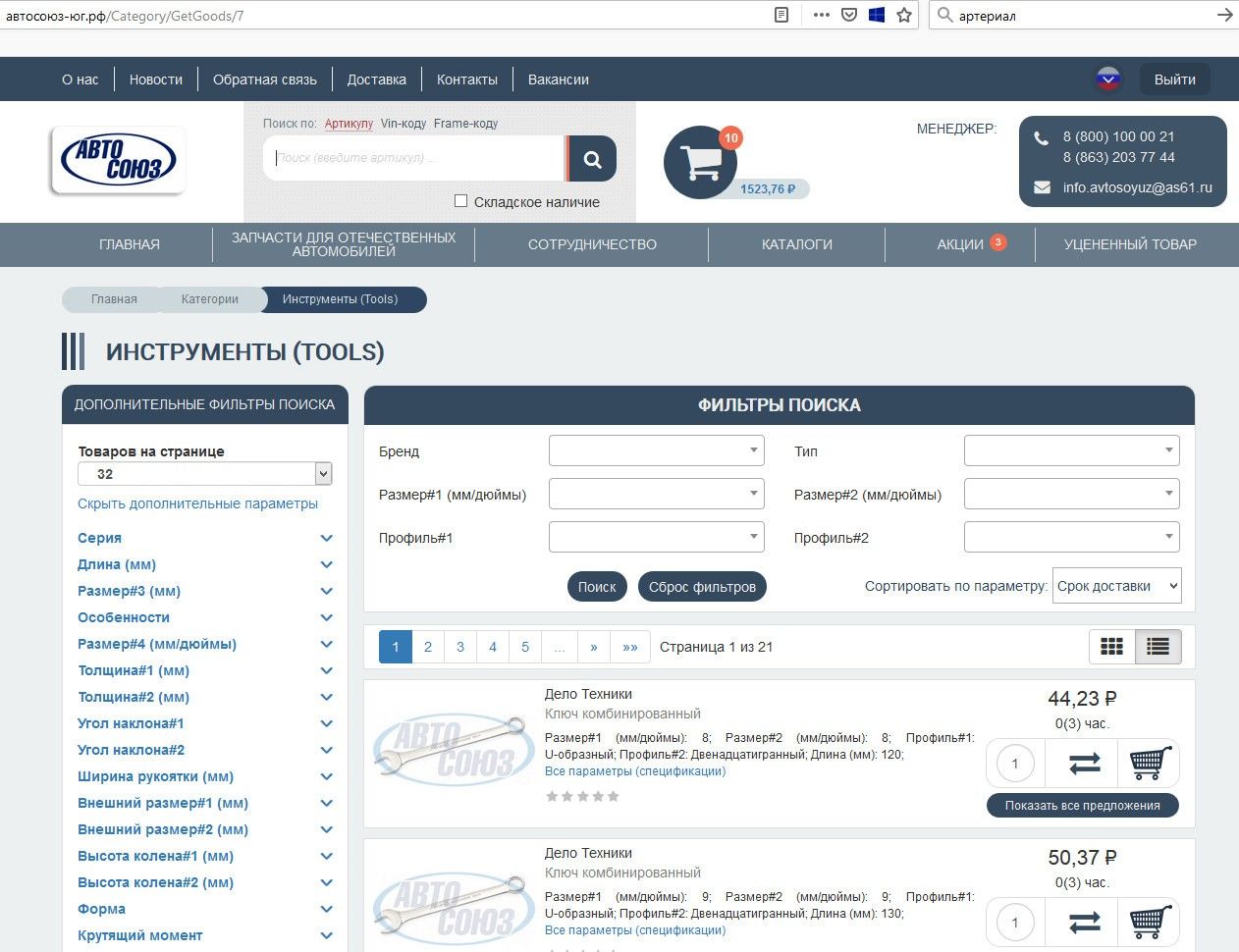Select search by Vin-коду option
The height and width of the screenshot is (952, 1239).
[404, 124]
